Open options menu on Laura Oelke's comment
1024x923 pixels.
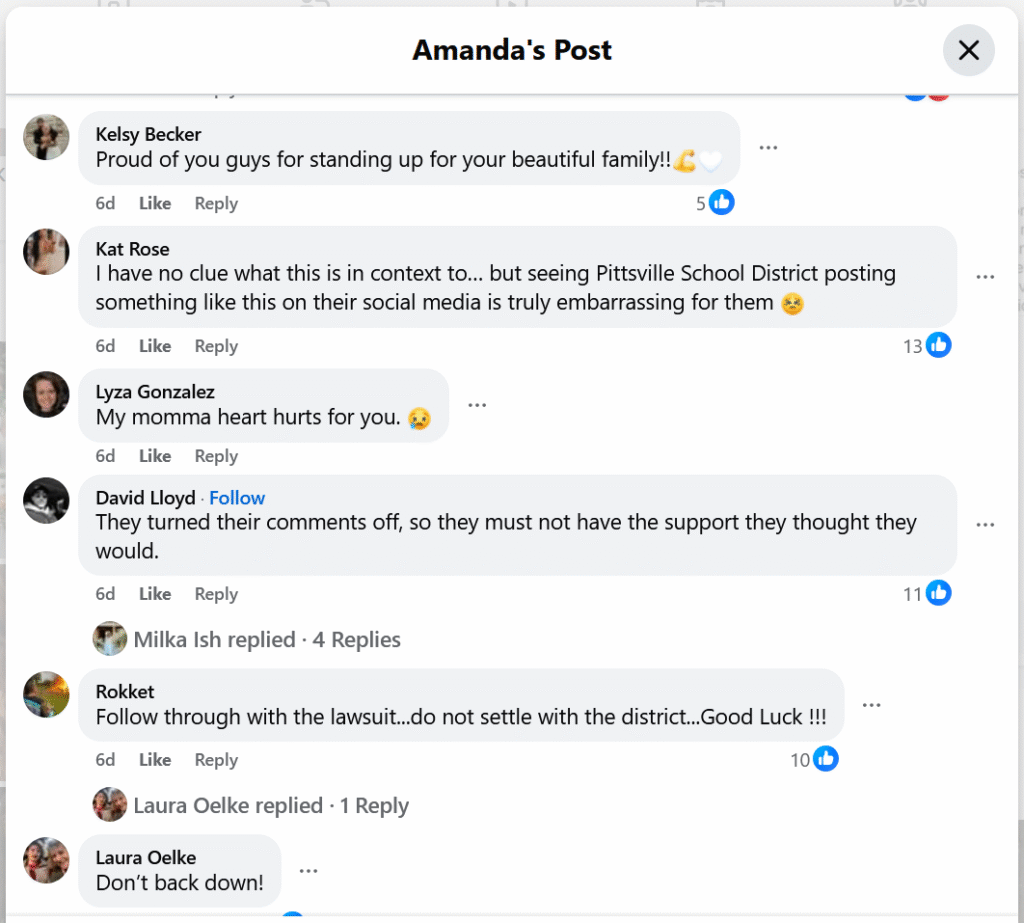coord(308,870)
